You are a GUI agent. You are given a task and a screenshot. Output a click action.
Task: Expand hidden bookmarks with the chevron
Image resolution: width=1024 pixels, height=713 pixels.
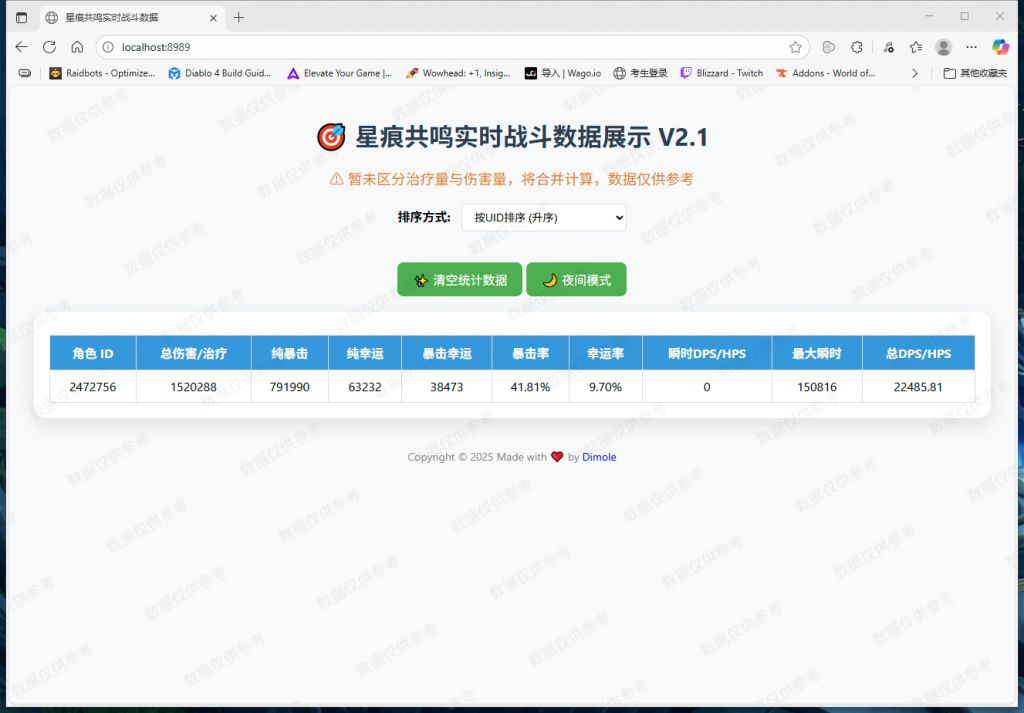914,72
